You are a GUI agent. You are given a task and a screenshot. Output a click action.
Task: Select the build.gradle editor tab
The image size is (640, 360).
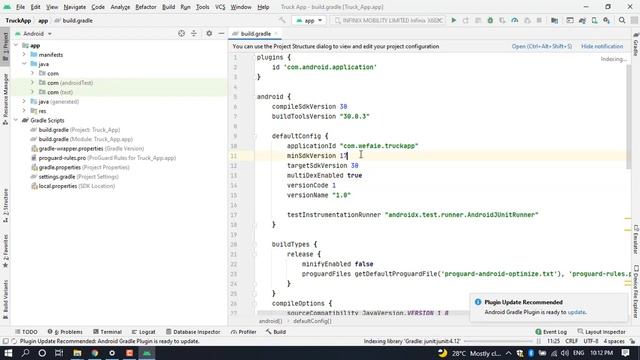click(255, 33)
